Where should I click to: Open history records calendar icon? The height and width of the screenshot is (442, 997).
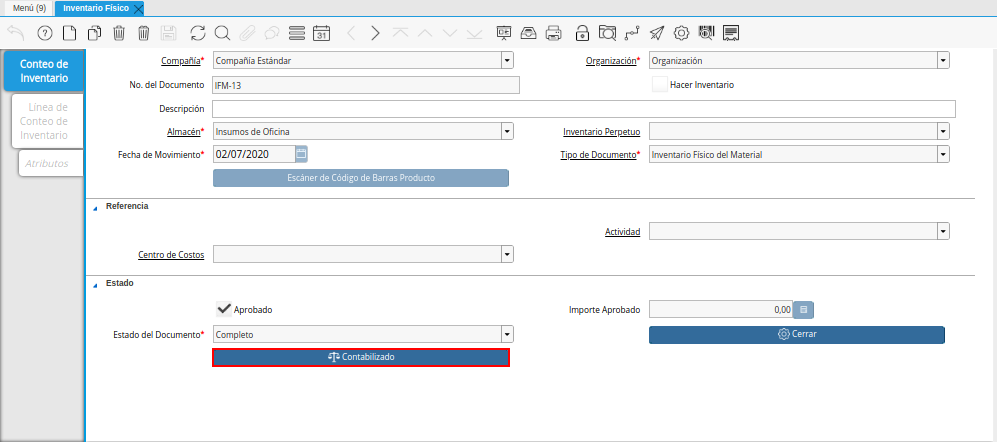click(322, 33)
